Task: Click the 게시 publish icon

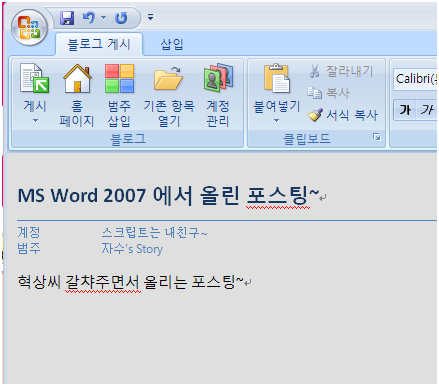Action: pyautogui.click(x=35, y=79)
